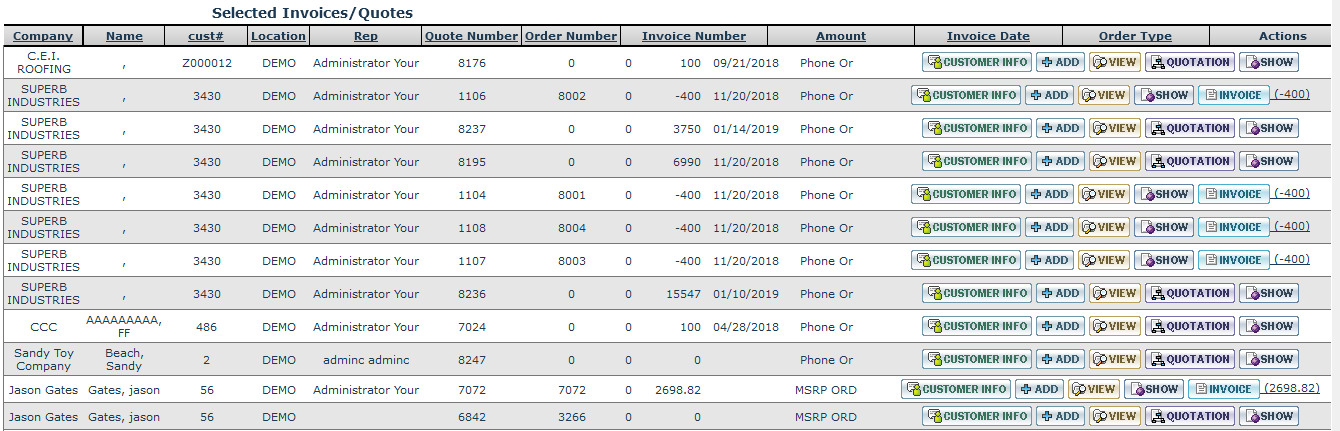Click Customer Info for C.E.I. Roofing
The image size is (1340, 431).
pyautogui.click(x=977, y=62)
